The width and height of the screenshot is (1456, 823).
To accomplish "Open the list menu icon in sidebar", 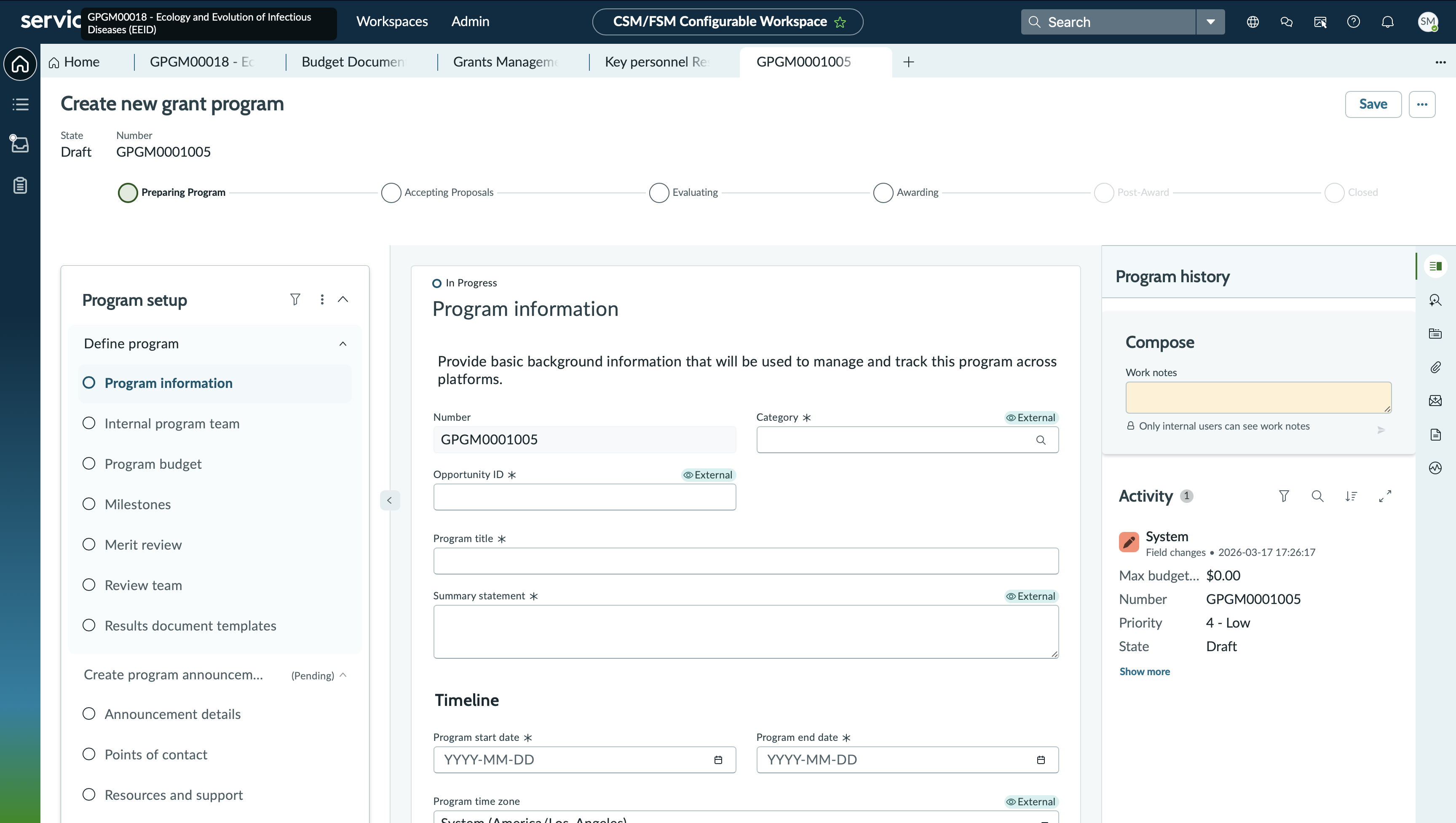I will [x=20, y=104].
